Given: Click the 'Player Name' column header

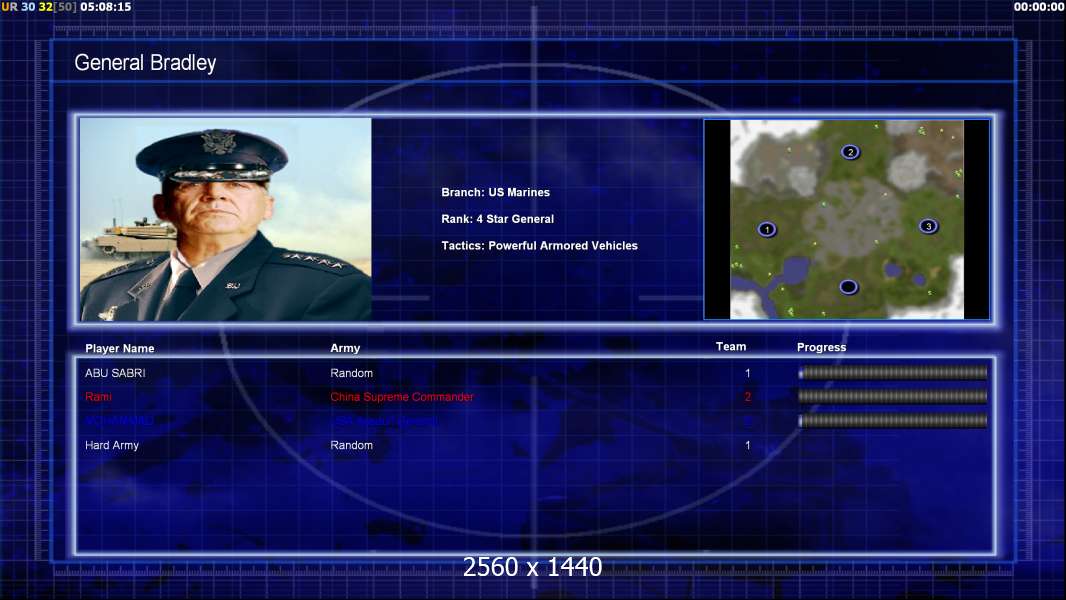Looking at the screenshot, I should 120,349.
